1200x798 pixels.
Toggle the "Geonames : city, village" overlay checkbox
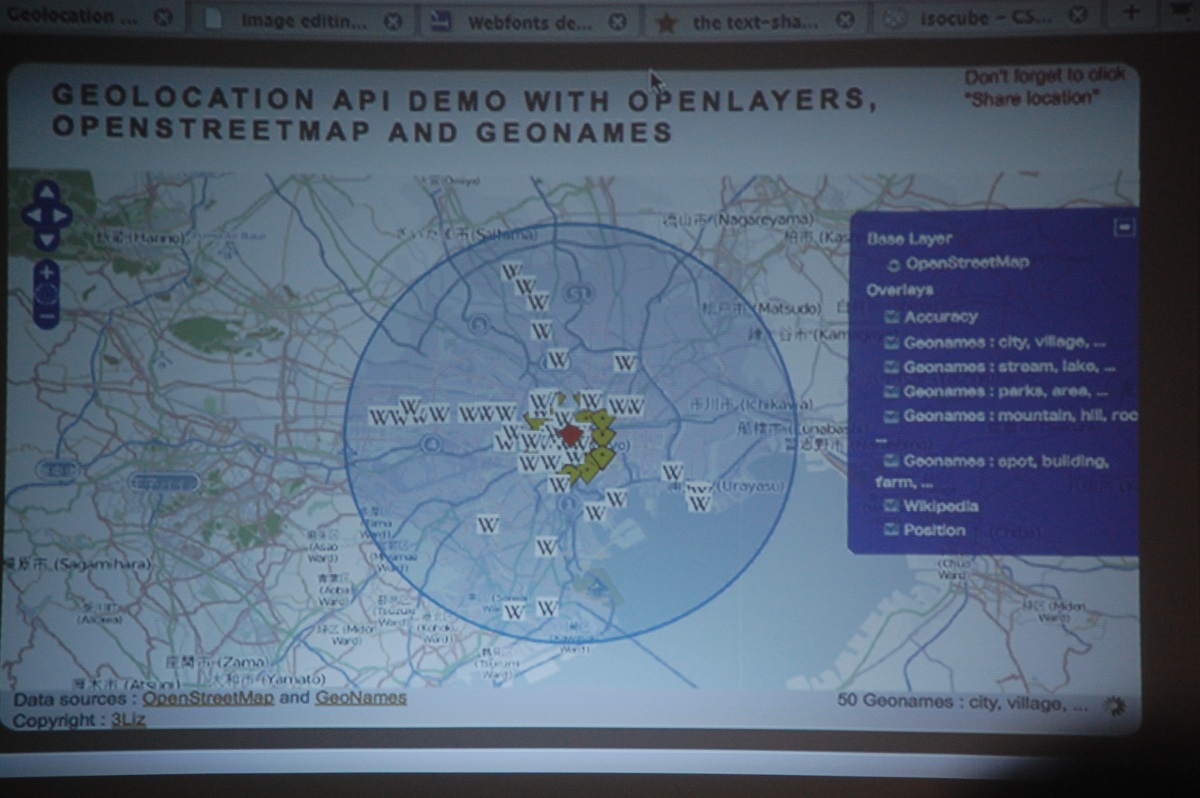(892, 342)
